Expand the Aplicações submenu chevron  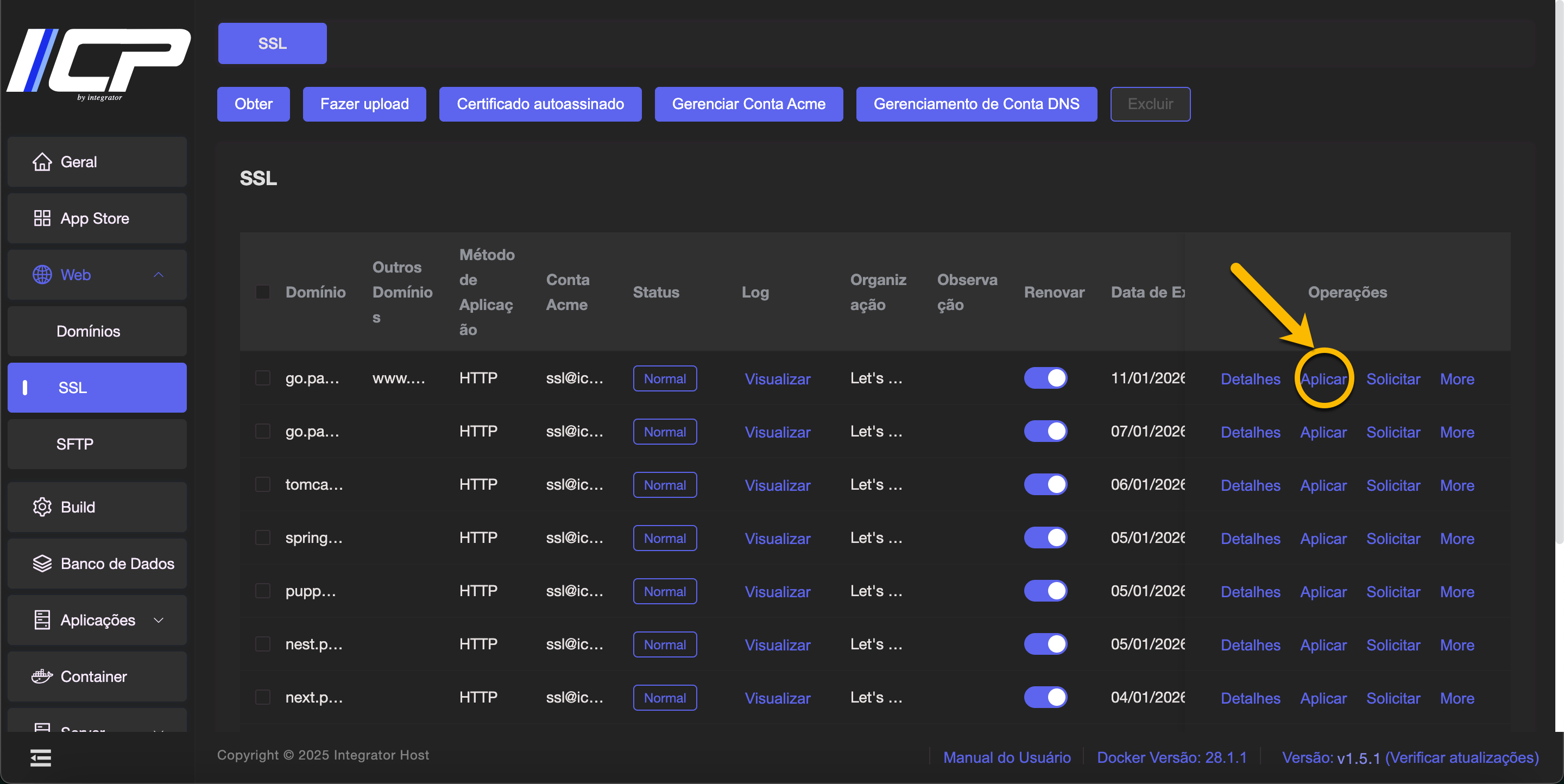pos(159,619)
